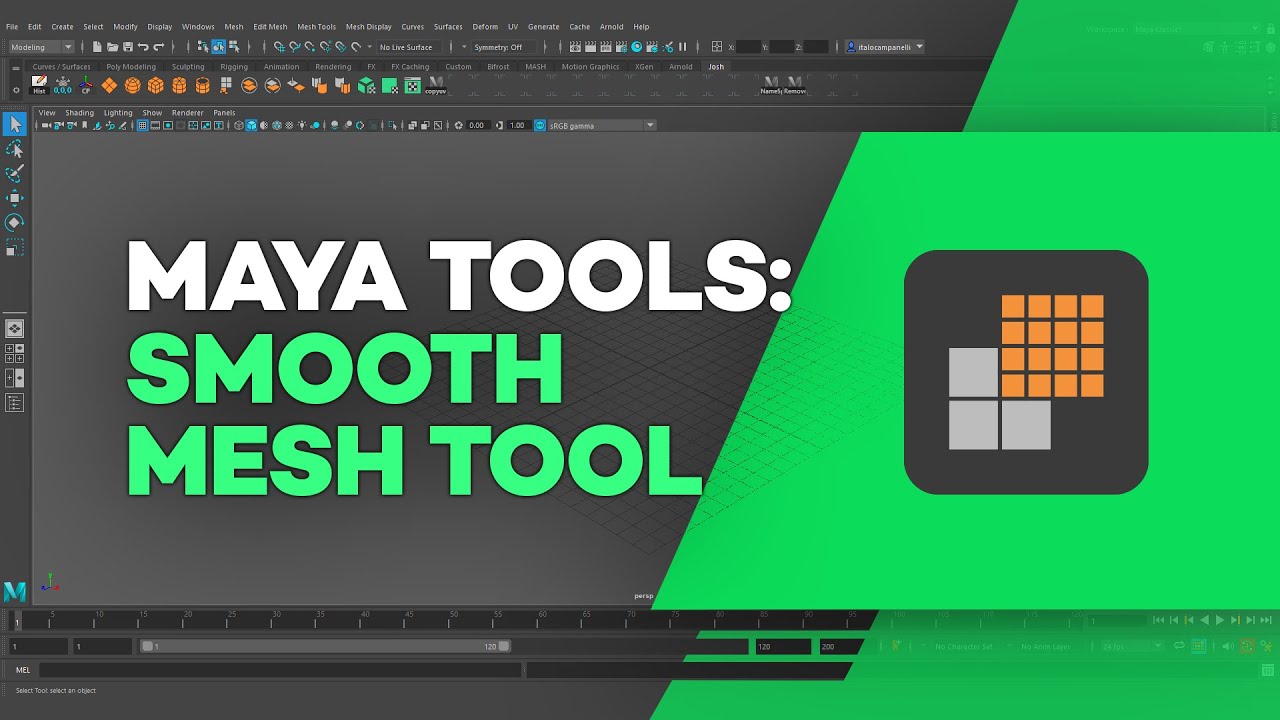The image size is (1280, 720).
Task: Toggle snap to grids magnet
Action: click(x=280, y=47)
